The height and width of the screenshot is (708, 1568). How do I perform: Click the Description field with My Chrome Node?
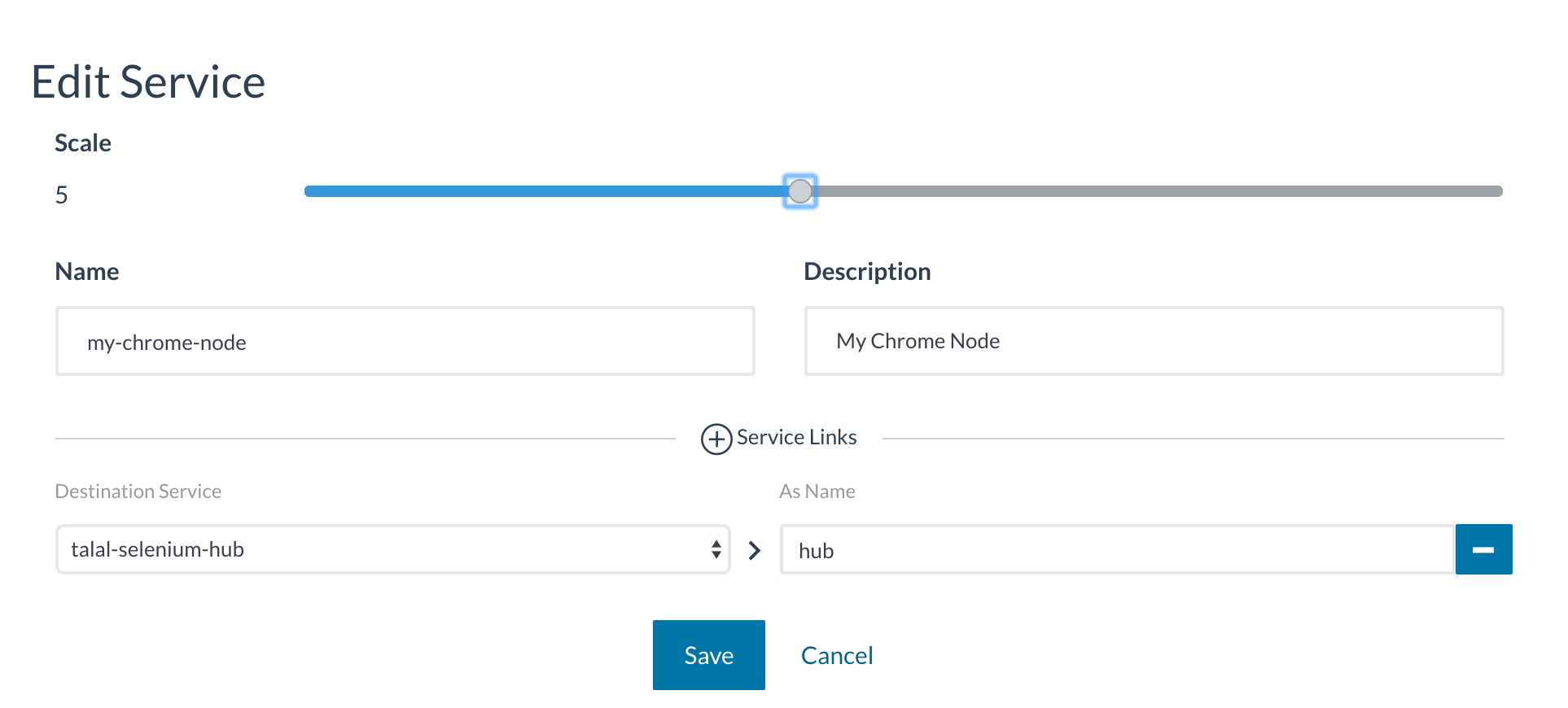pos(1153,342)
